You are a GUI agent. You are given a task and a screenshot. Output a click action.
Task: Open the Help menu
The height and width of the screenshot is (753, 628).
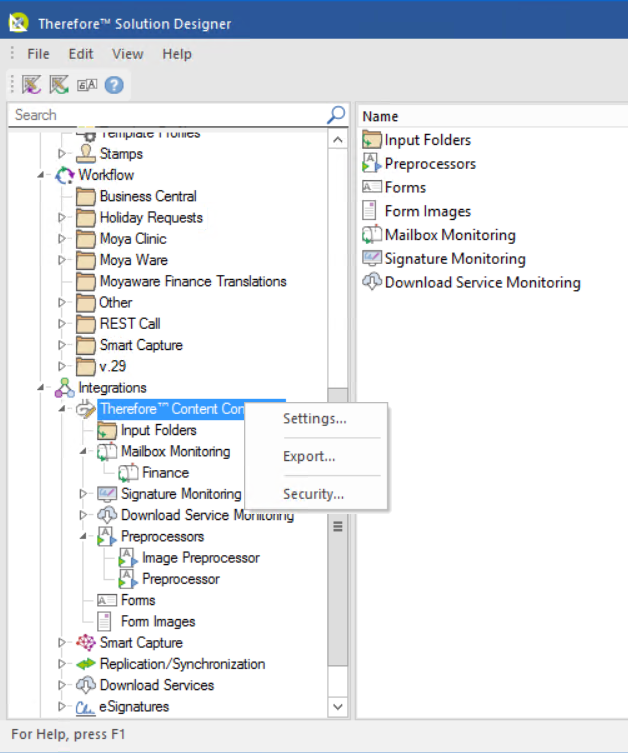(177, 54)
